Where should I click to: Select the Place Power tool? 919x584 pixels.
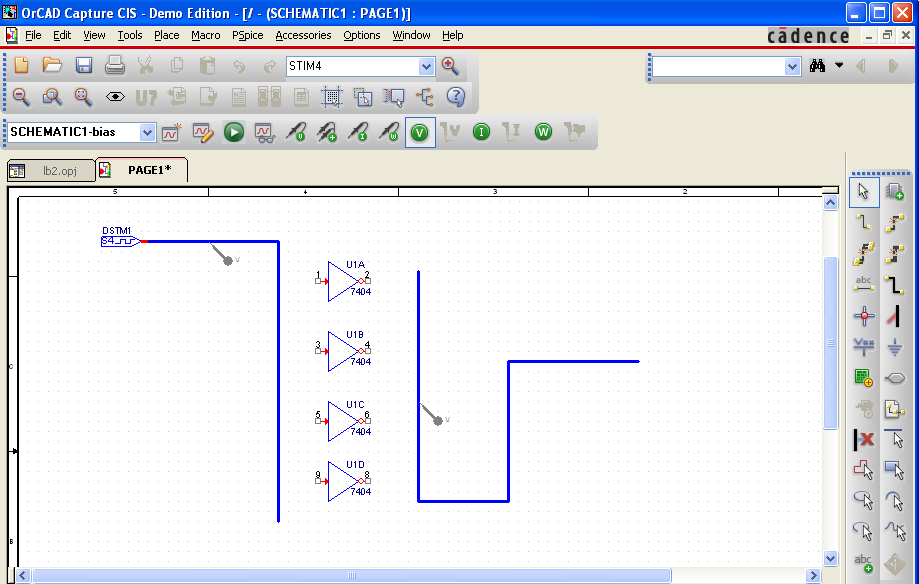pos(864,347)
